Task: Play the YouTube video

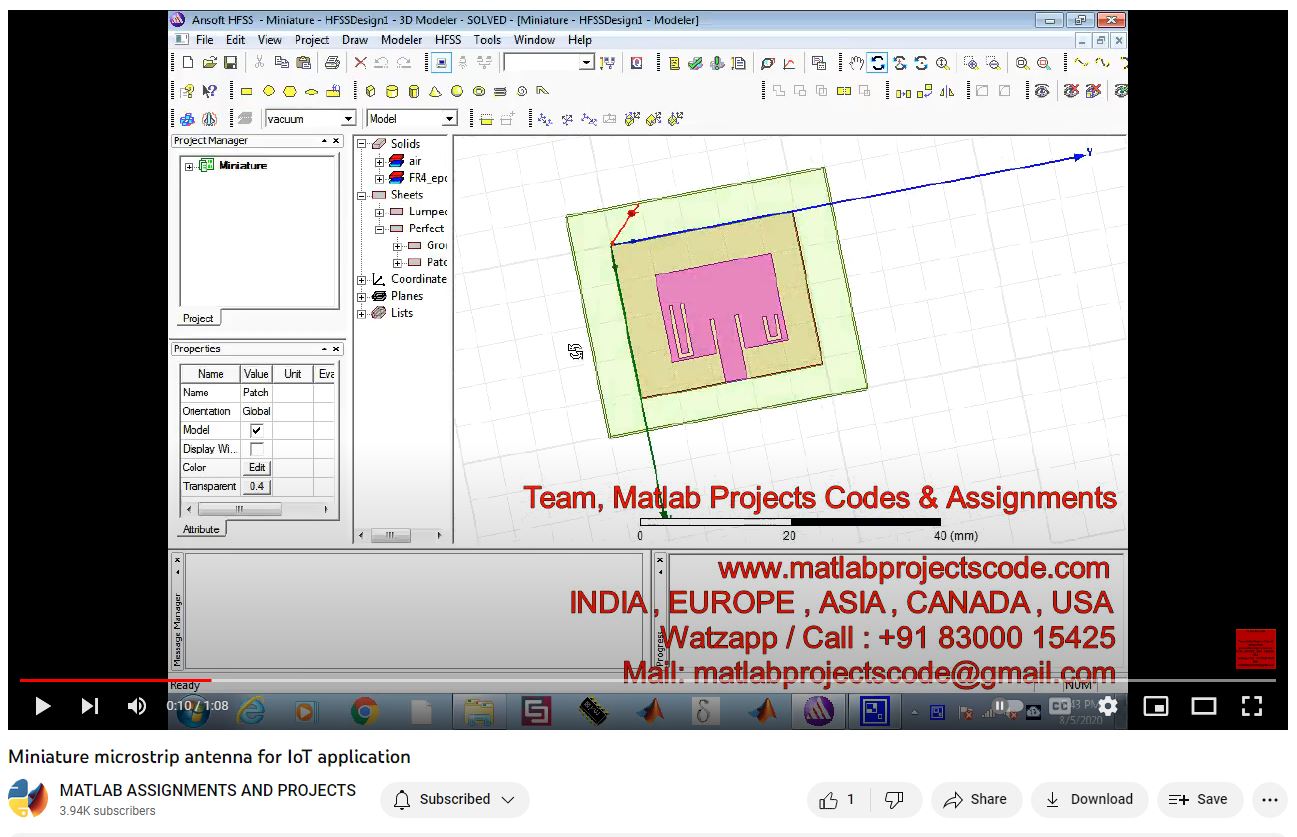Action: coord(42,707)
